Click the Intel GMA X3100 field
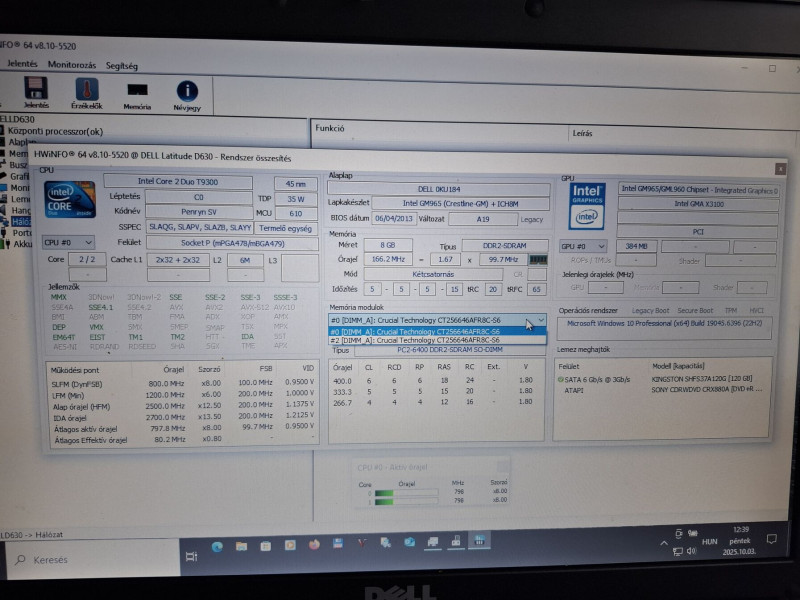This screenshot has height=600, width=800. [698, 204]
